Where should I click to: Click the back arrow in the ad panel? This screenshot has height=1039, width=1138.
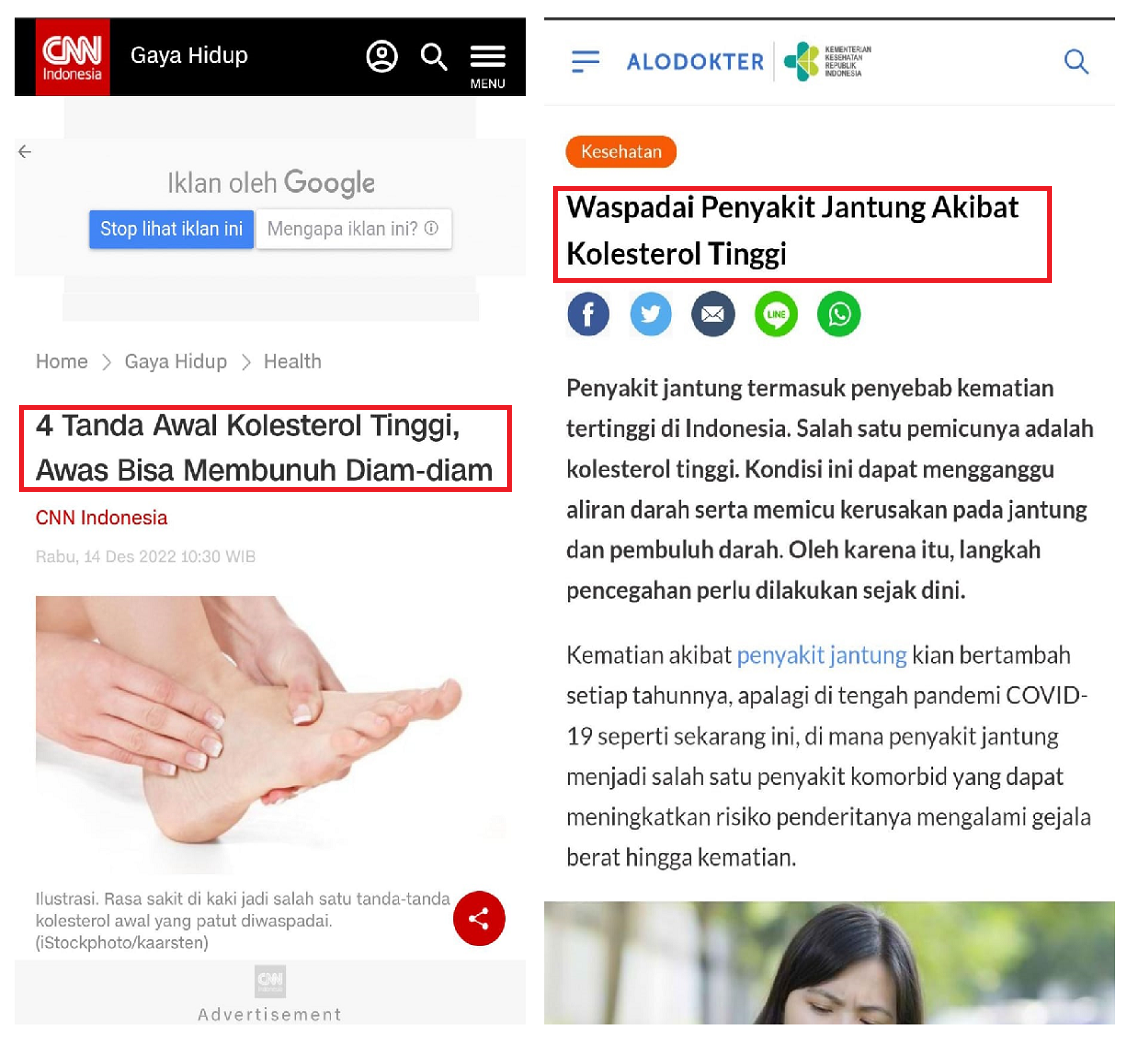(x=25, y=152)
